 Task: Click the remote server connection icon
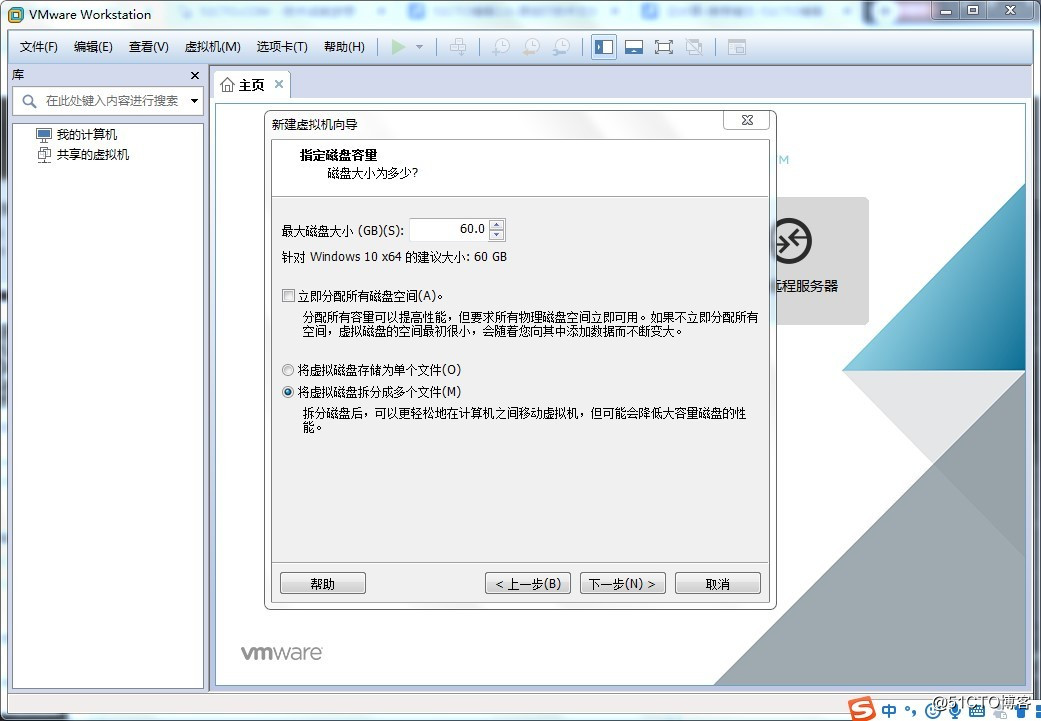tap(793, 240)
